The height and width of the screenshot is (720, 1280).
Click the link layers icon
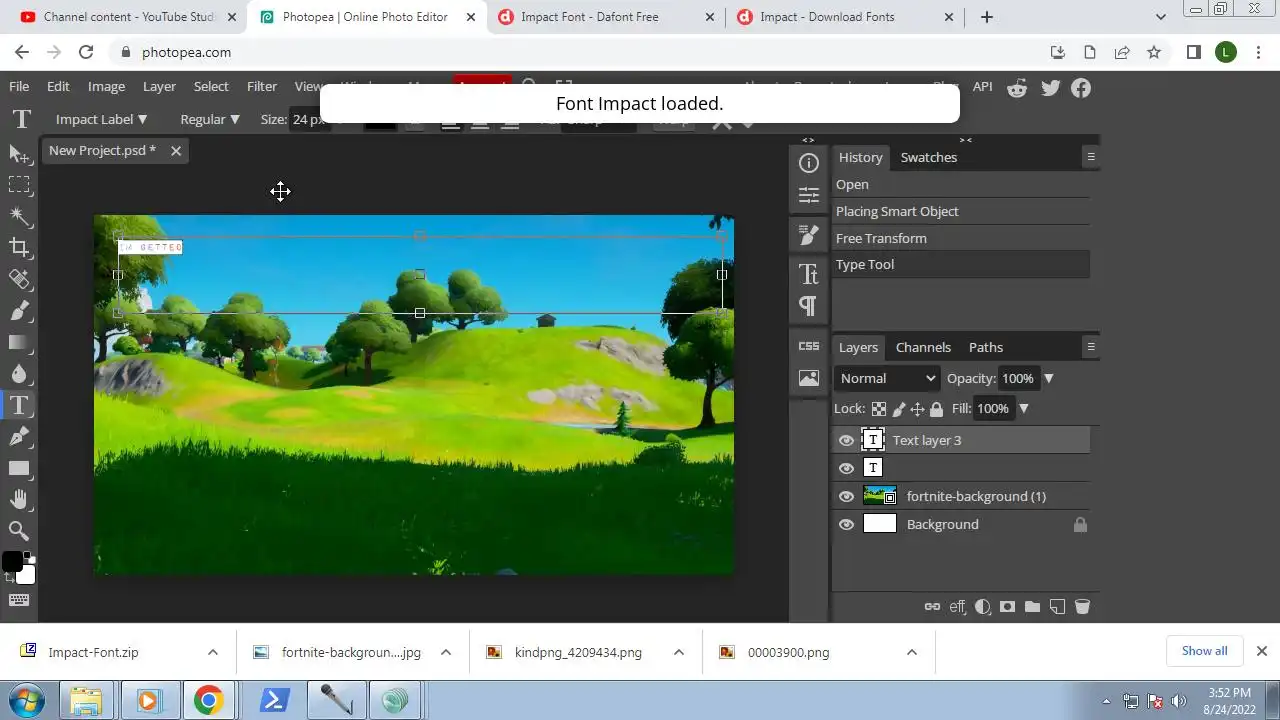click(x=932, y=606)
